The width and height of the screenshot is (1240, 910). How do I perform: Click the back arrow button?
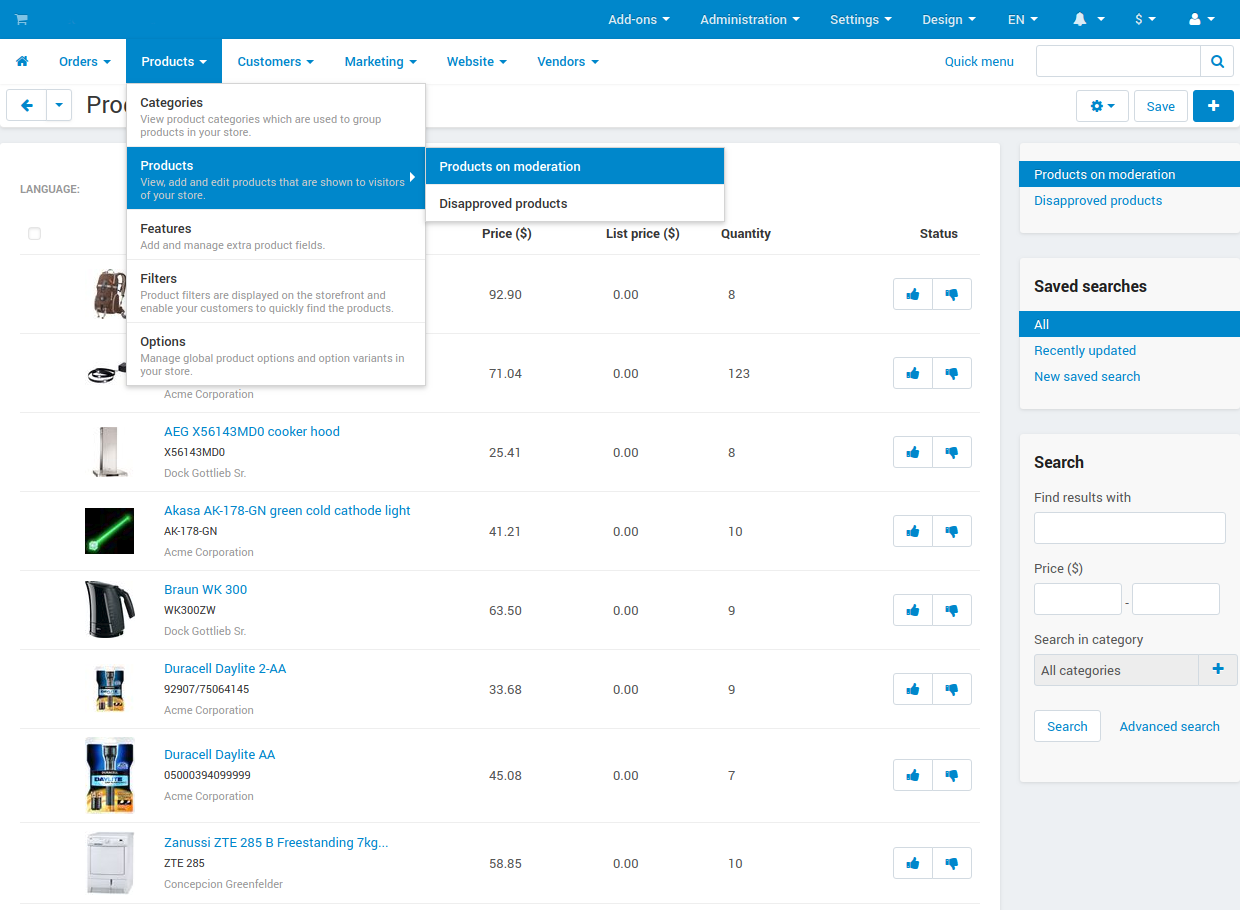(x=27, y=105)
